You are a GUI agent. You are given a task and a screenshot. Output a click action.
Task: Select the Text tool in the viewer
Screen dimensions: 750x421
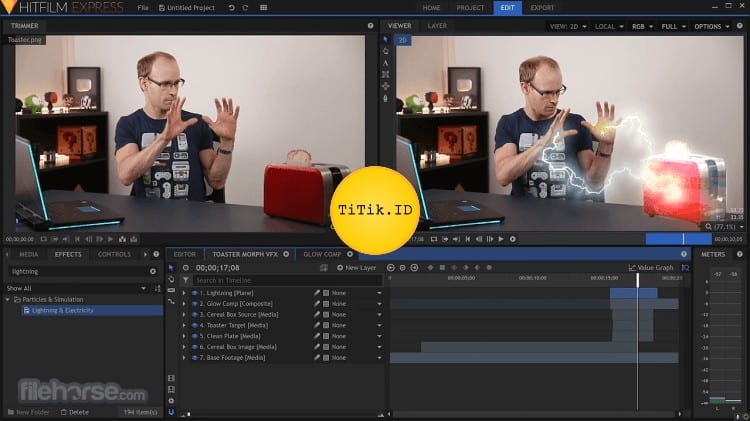[x=386, y=63]
